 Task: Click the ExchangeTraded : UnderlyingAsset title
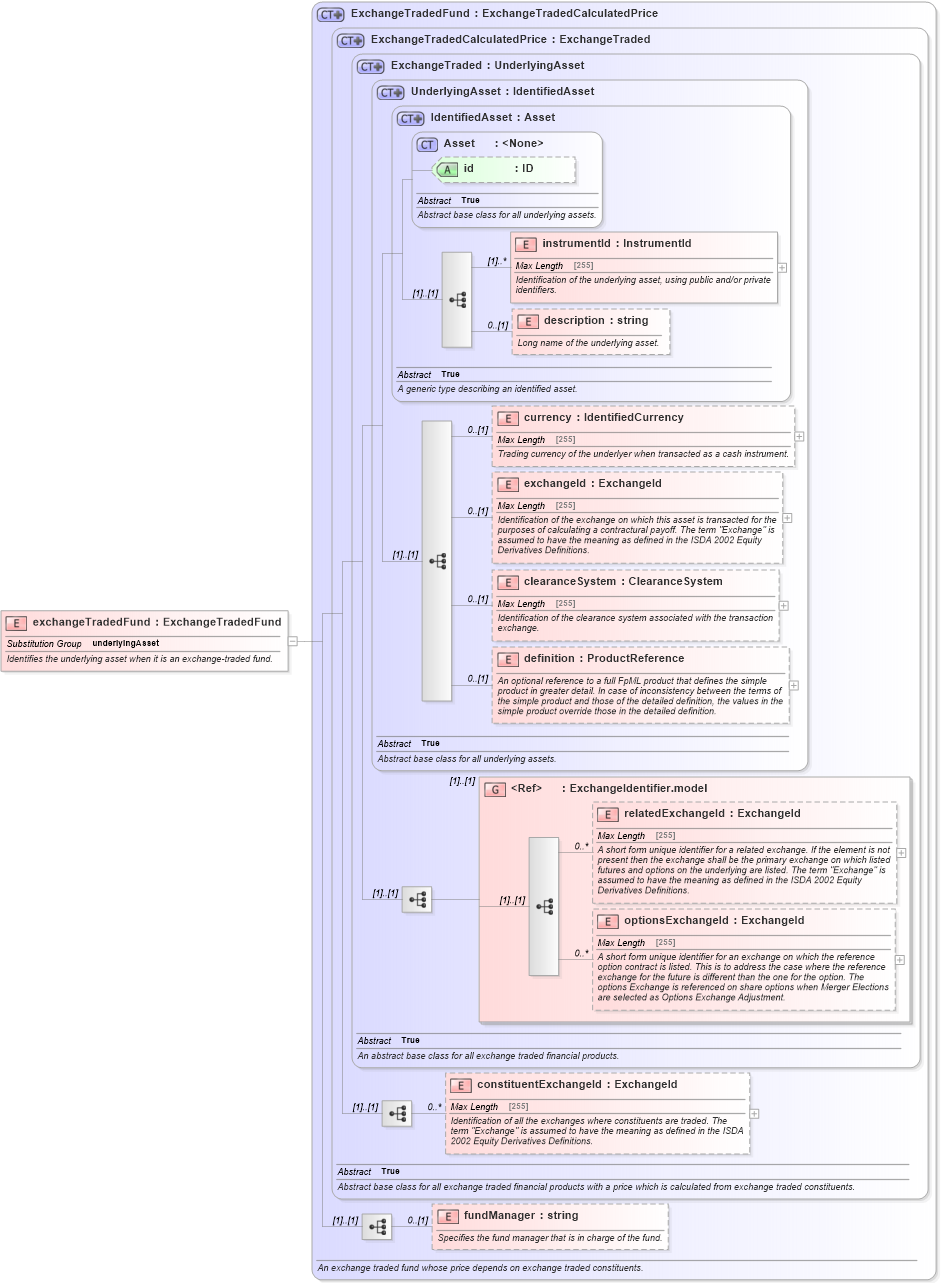pyautogui.click(x=488, y=67)
